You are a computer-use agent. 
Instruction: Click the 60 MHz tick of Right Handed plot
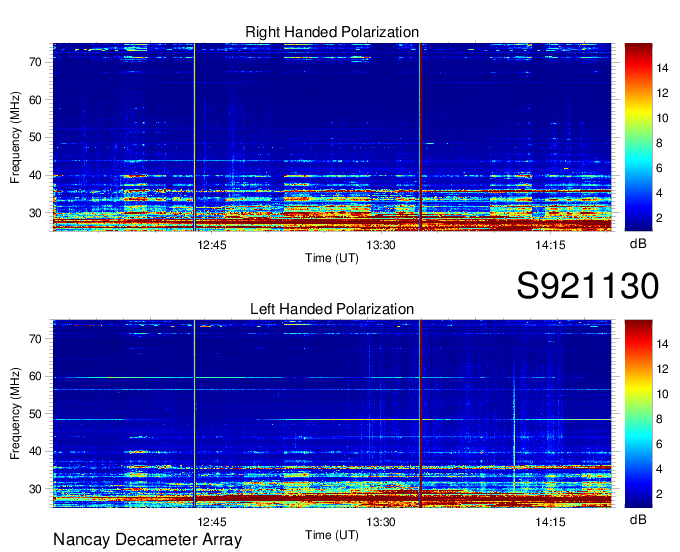point(36,100)
